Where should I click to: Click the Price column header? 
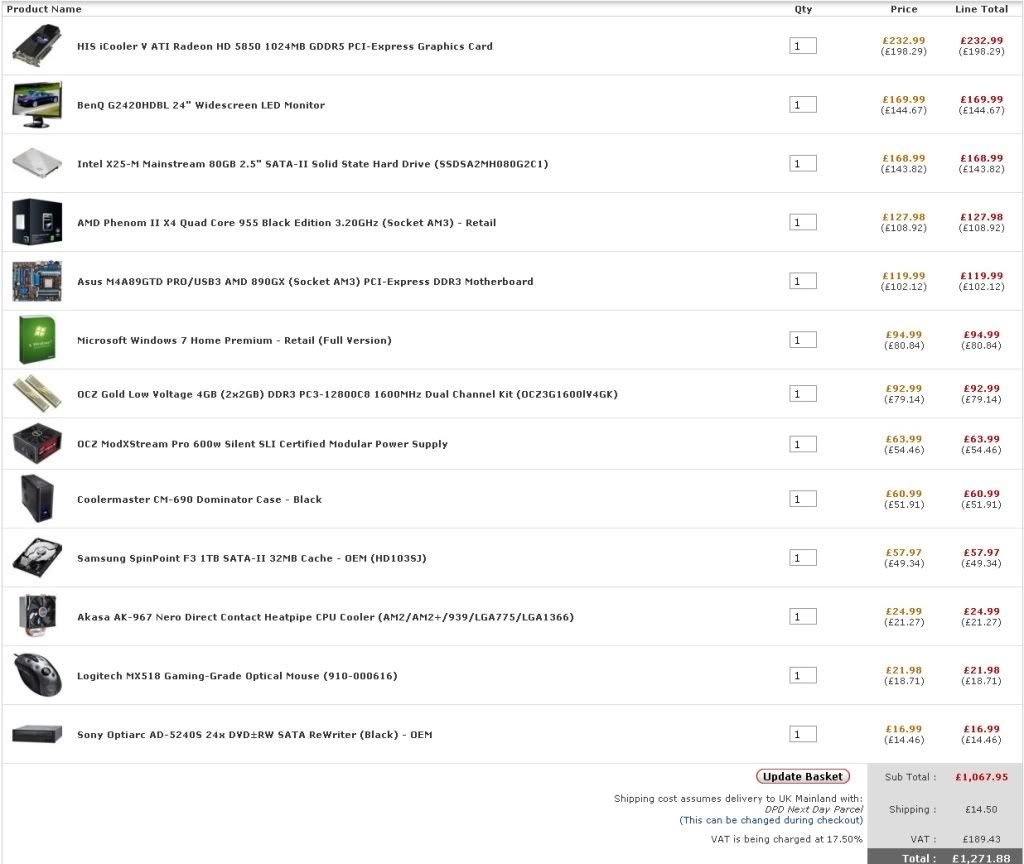904,9
